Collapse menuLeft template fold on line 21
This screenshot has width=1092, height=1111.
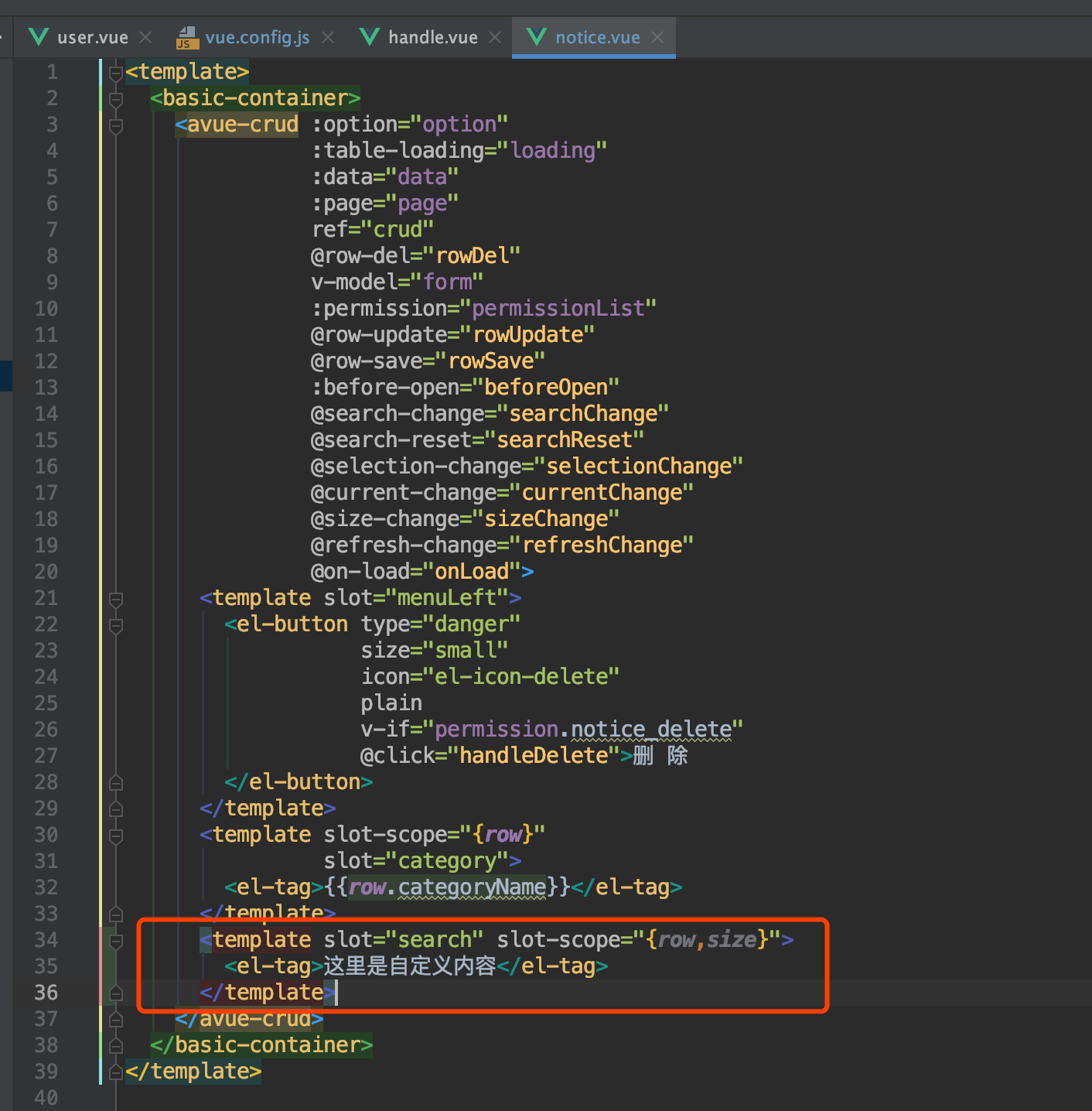click(116, 598)
